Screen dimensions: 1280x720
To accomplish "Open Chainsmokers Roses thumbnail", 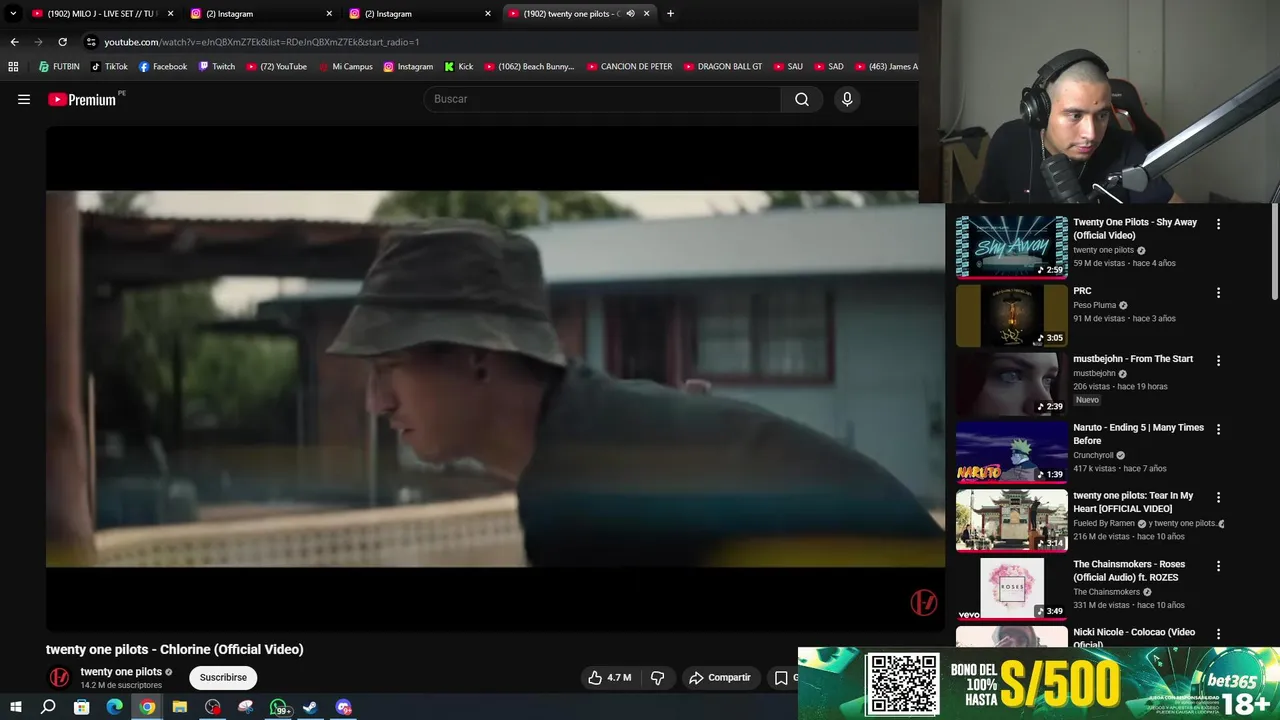I will tap(1011, 589).
